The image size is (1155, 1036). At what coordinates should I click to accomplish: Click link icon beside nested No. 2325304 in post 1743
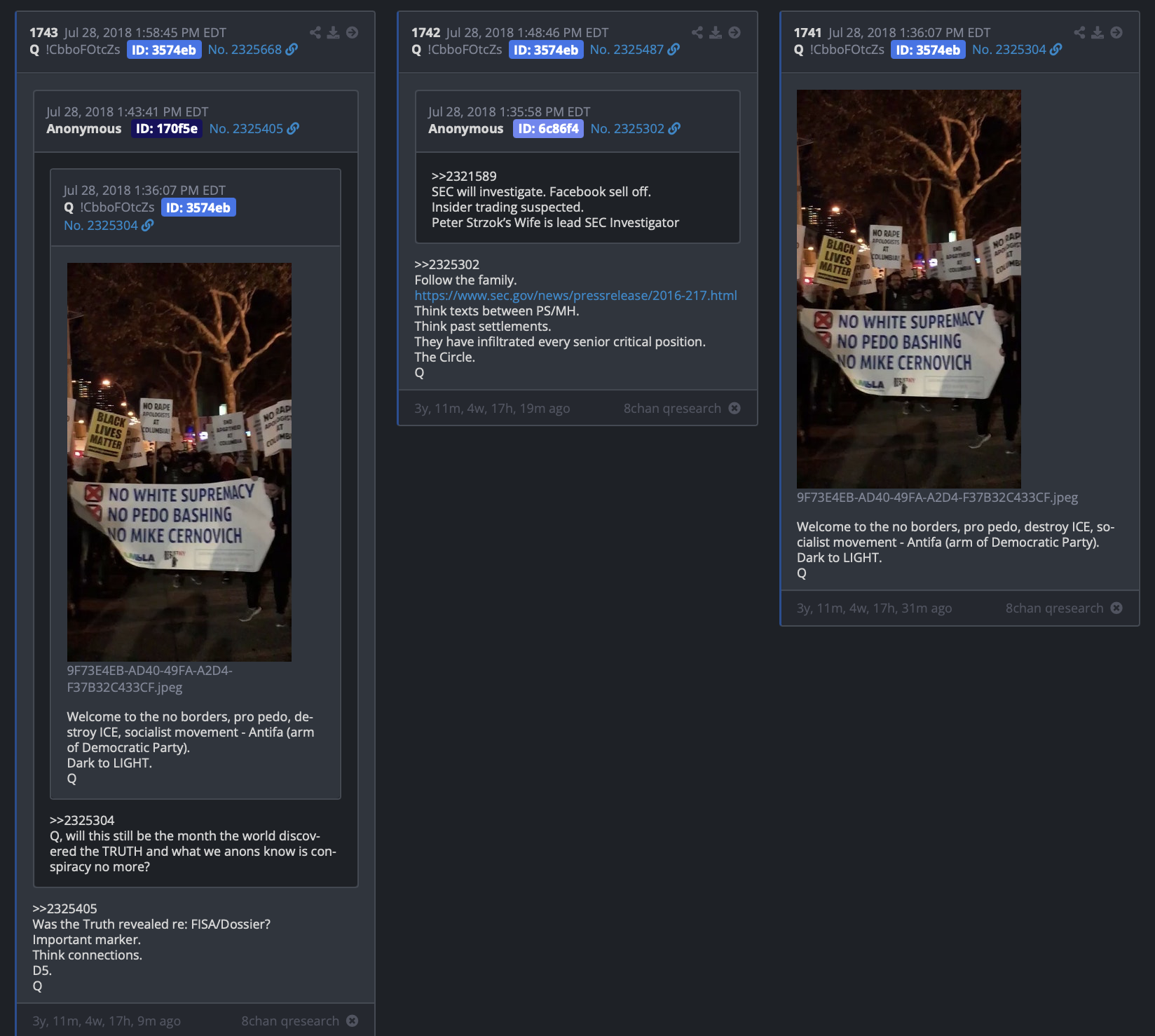click(x=147, y=225)
